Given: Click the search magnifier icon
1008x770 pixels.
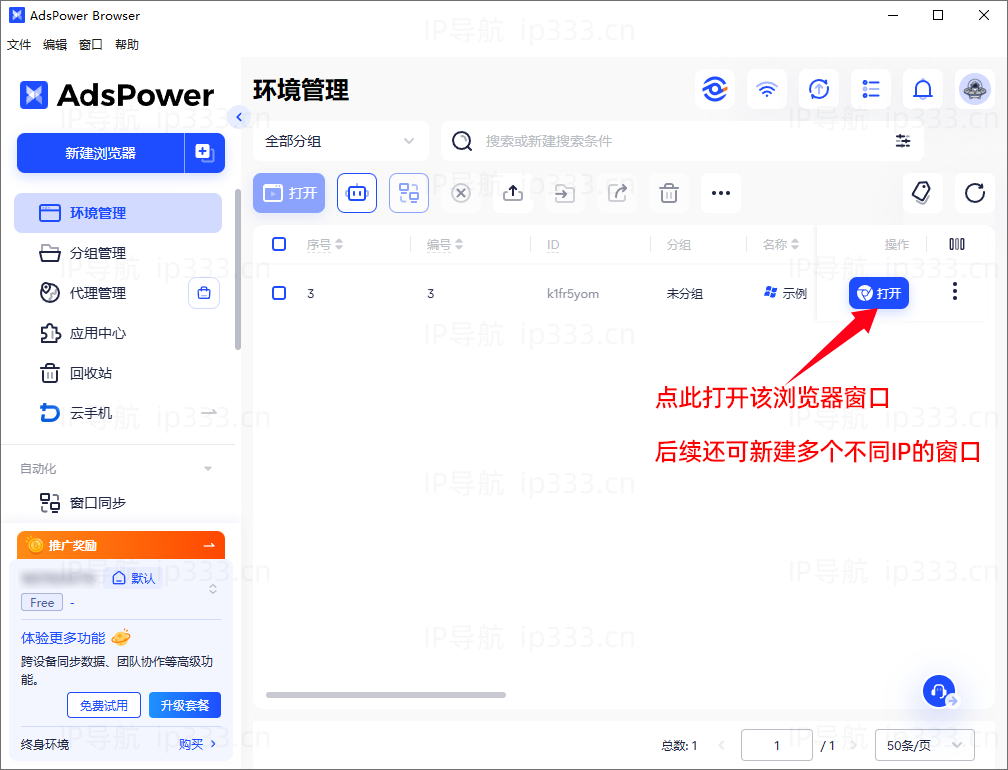Looking at the screenshot, I should click(x=462, y=141).
